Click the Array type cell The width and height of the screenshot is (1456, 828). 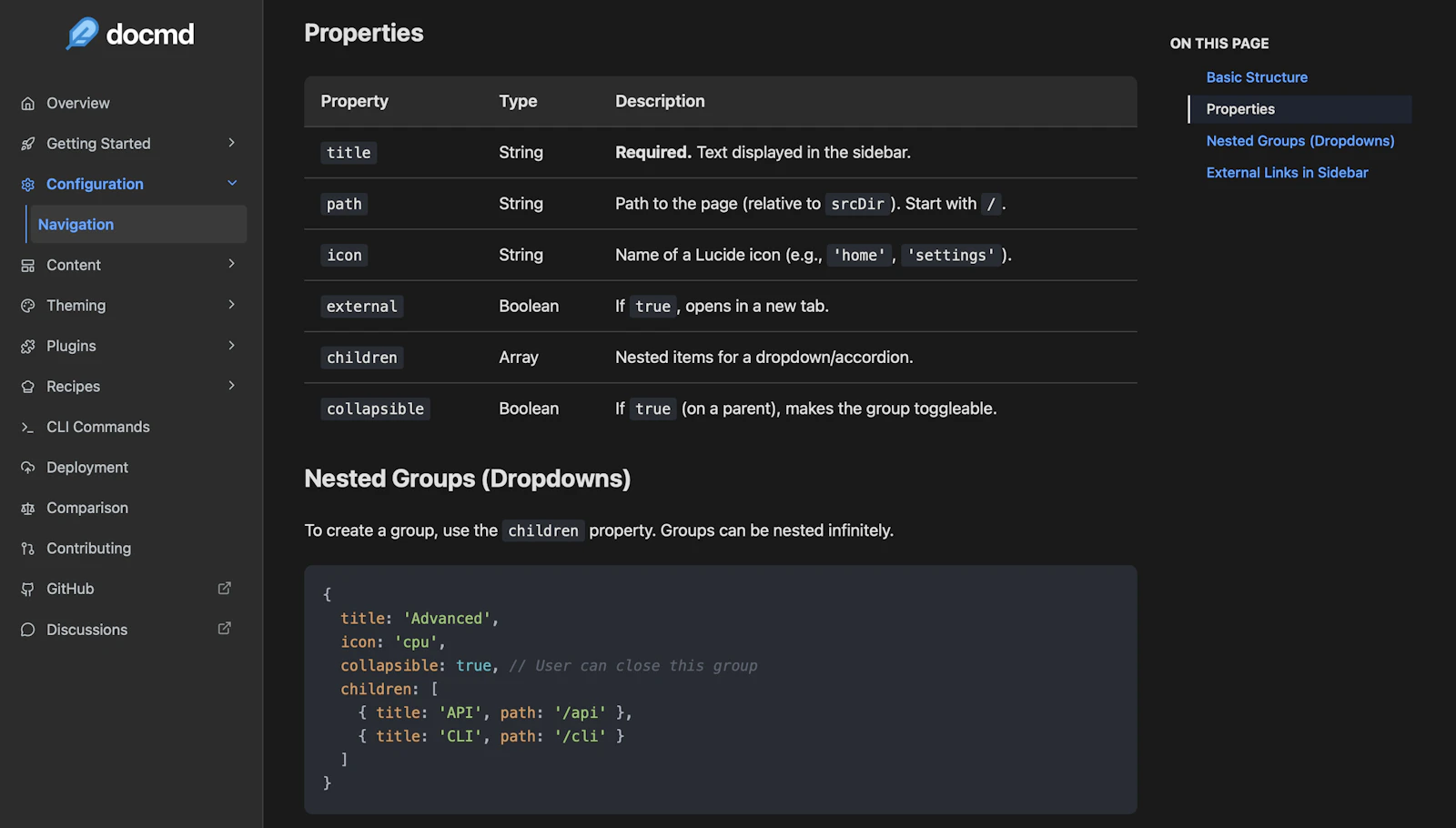click(x=519, y=358)
